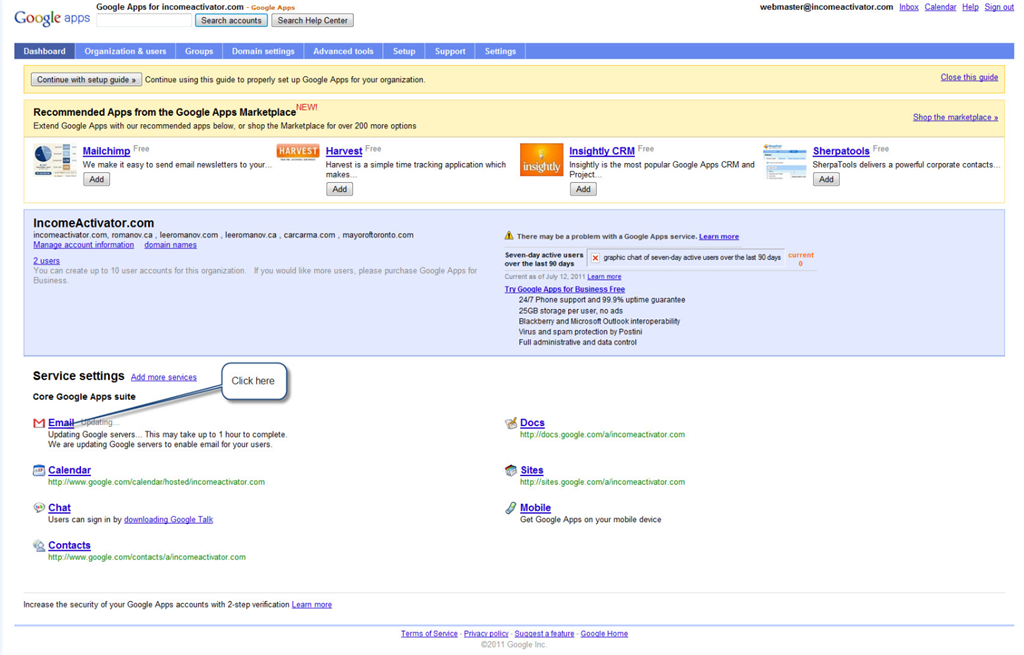Open the Docs service link
The height and width of the screenshot is (655, 1024).
532,423
